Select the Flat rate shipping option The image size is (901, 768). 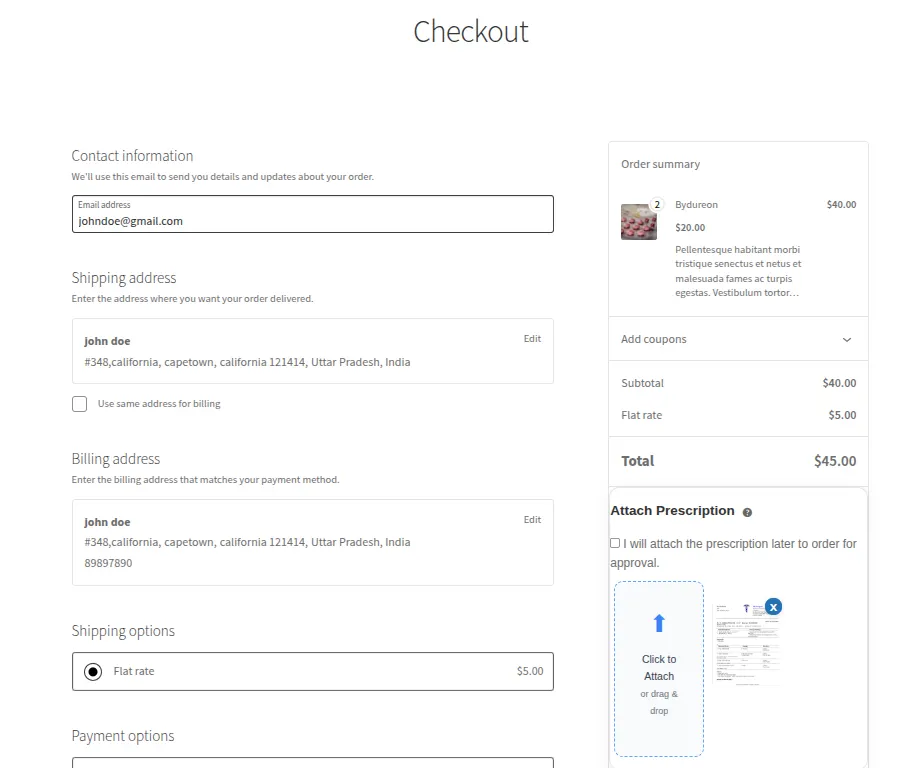(92, 671)
